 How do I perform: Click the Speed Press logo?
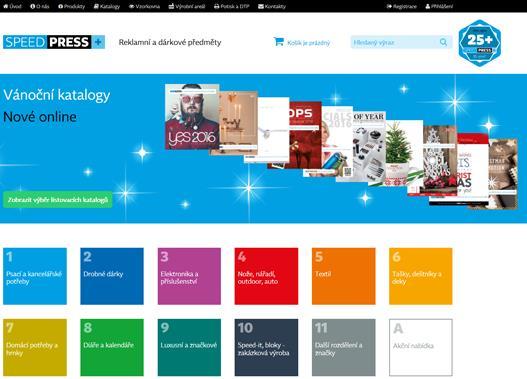click(x=54, y=42)
